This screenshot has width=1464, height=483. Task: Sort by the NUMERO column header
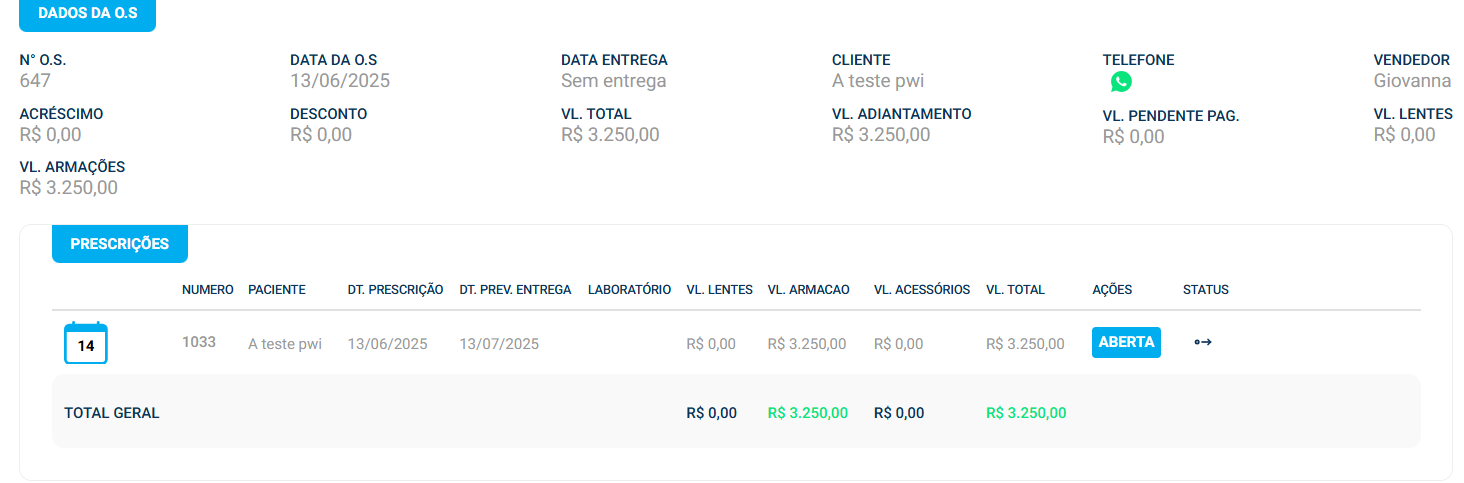(208, 290)
